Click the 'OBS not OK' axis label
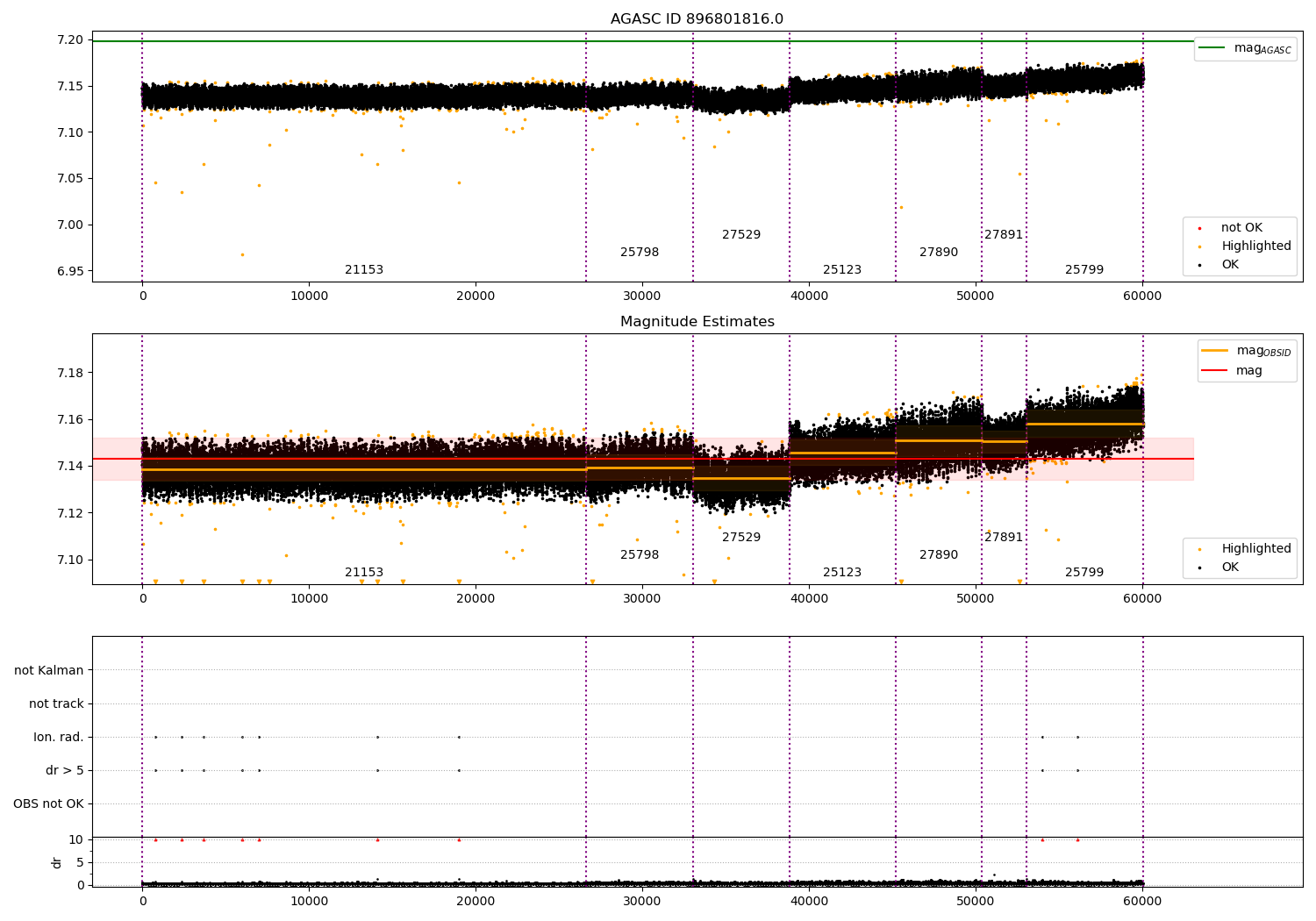1316x921 pixels. pos(48,804)
